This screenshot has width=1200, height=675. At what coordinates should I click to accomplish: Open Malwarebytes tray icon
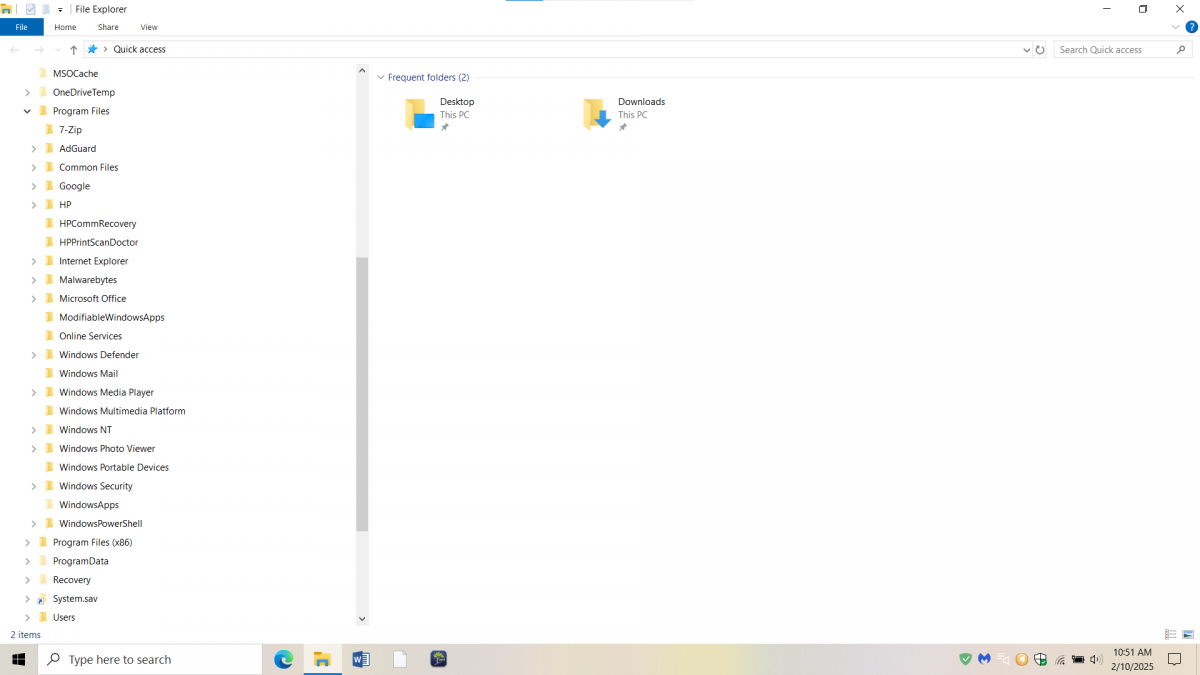pyautogui.click(x=984, y=659)
